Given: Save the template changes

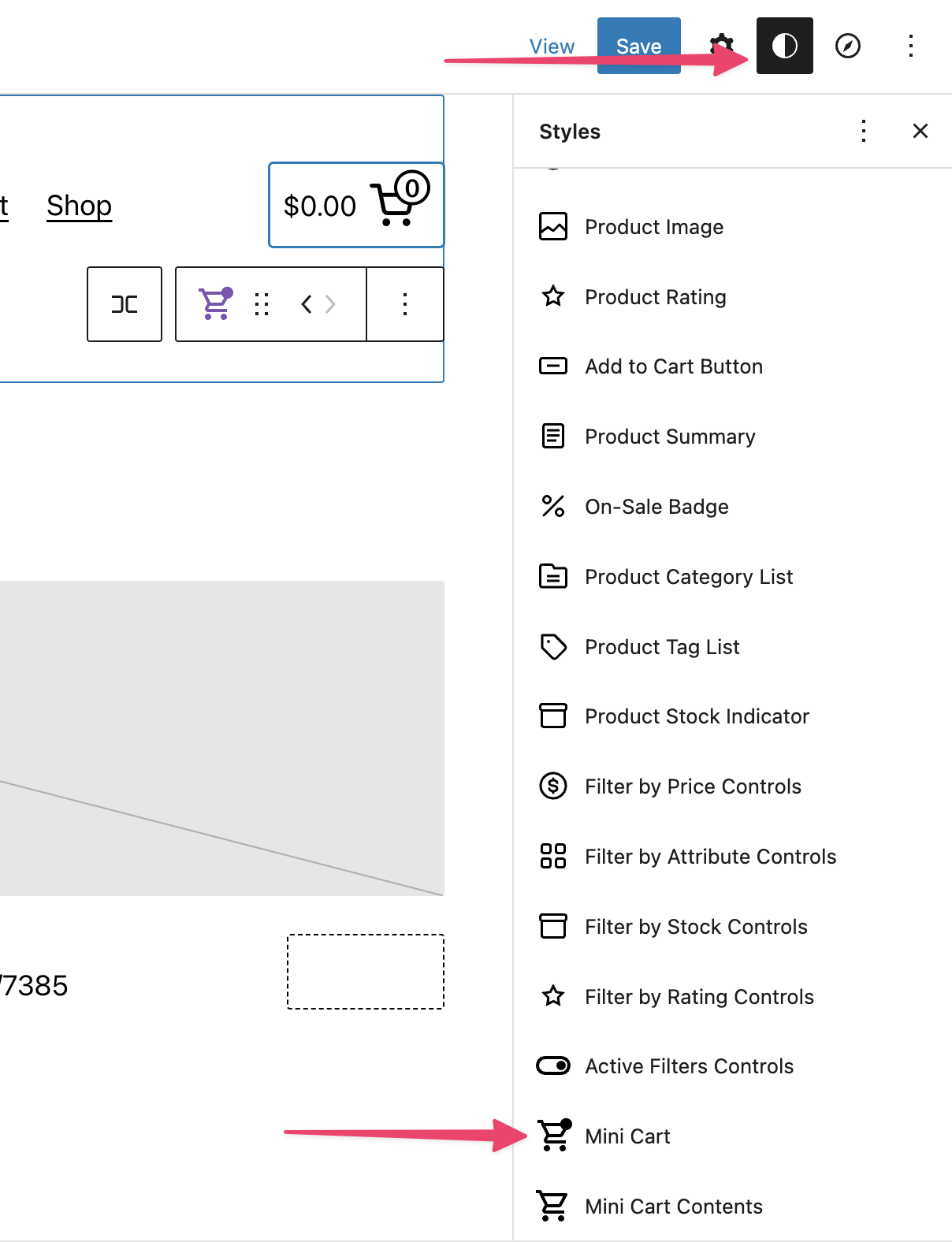Looking at the screenshot, I should [x=638, y=46].
